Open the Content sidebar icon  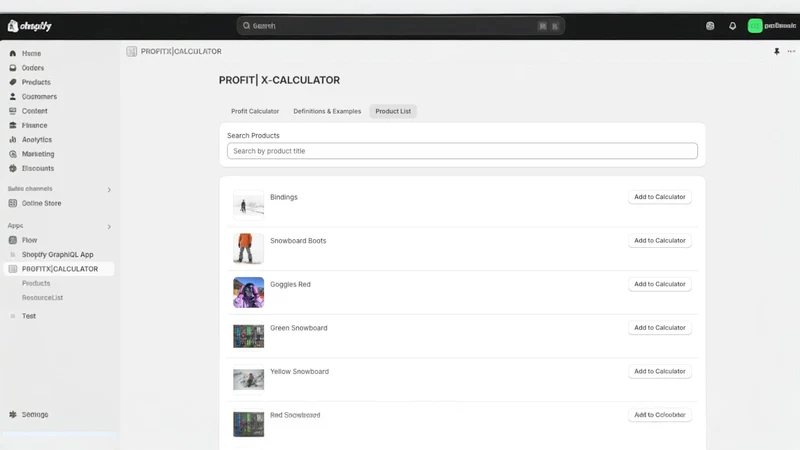13,111
